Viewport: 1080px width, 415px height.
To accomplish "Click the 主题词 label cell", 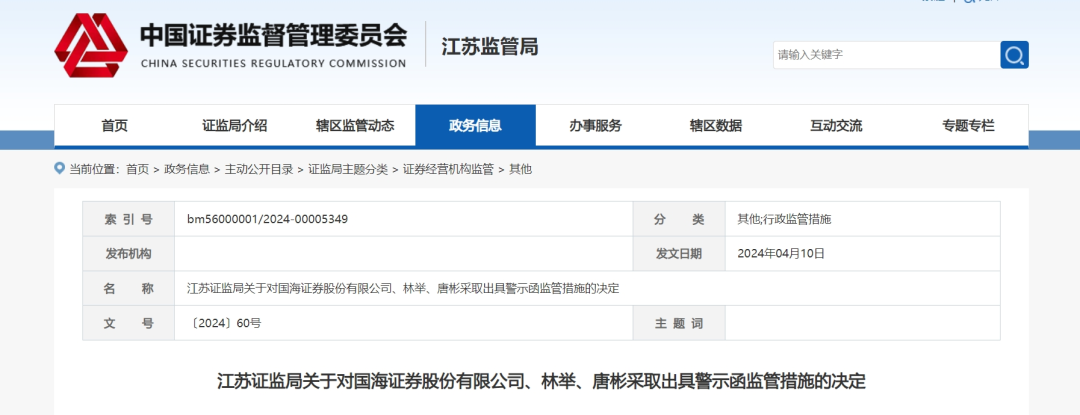I will coord(679,323).
